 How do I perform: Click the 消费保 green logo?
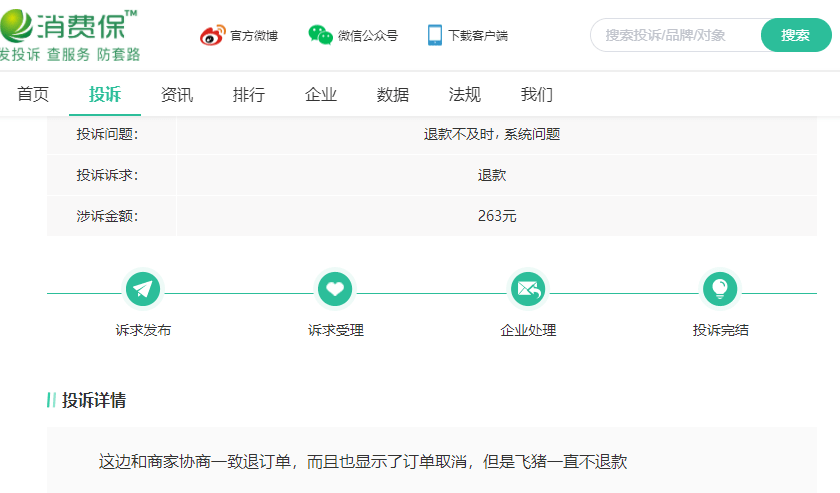point(70,35)
